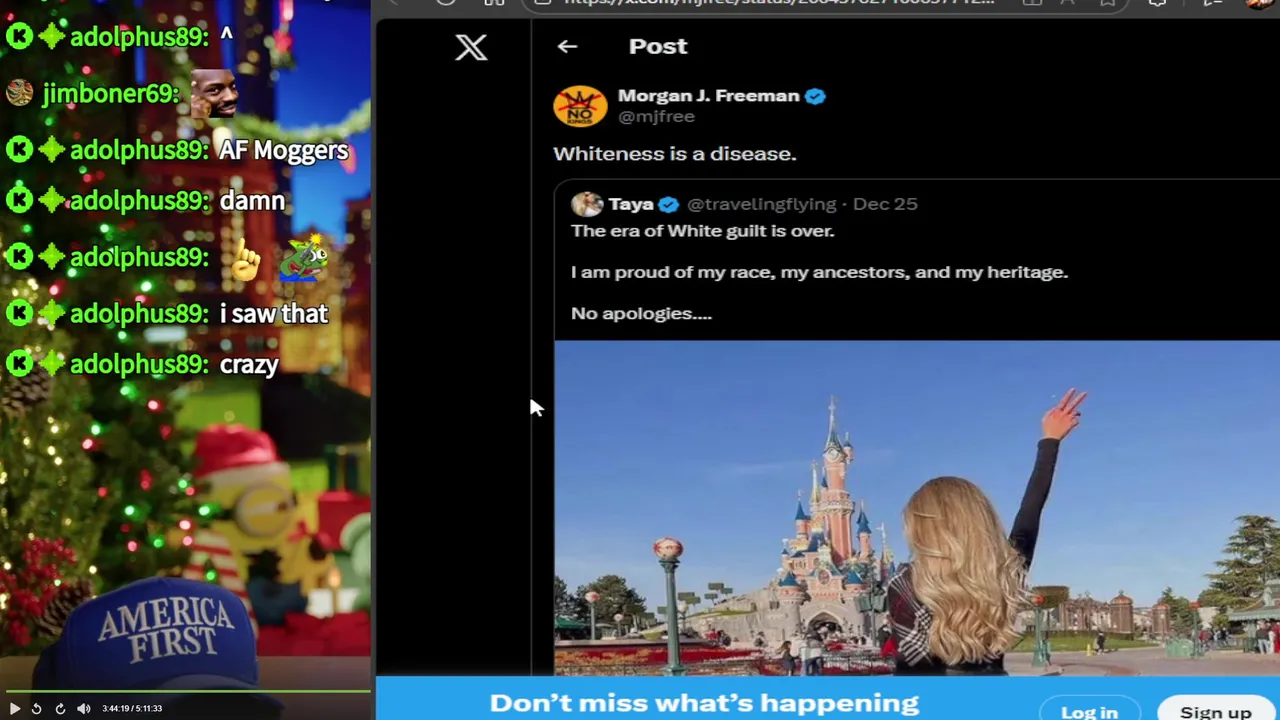1280x720 pixels.
Task: Click the frog emote in chat
Action: tap(303, 258)
